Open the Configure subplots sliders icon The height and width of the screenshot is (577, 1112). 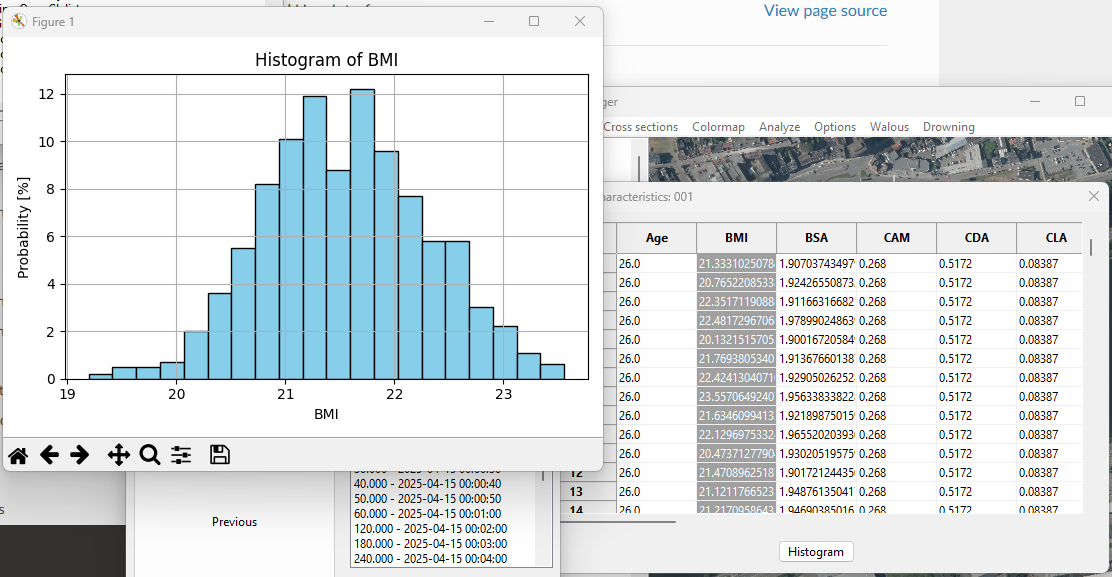pos(181,456)
